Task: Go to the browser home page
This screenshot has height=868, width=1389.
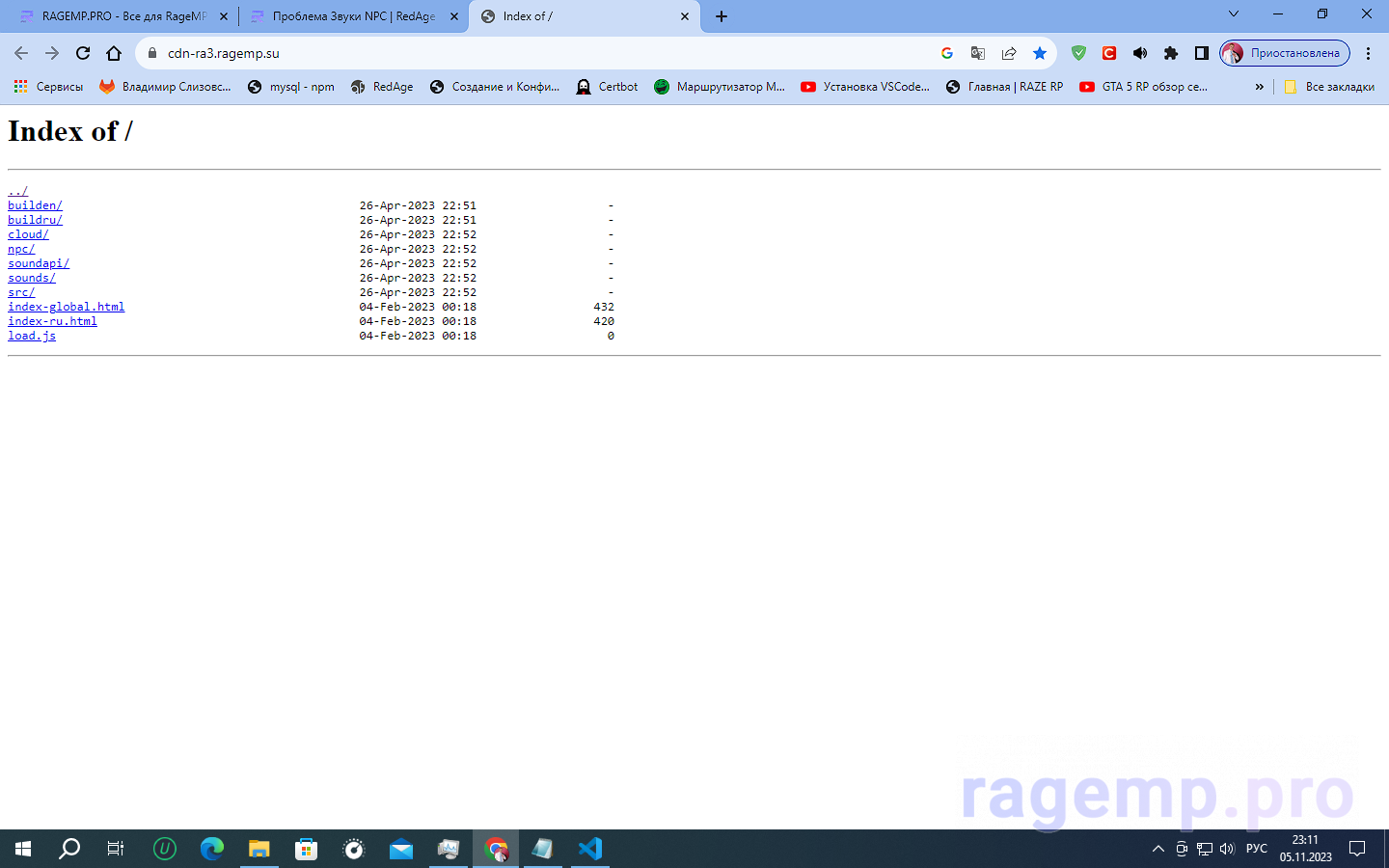Action: point(114,53)
